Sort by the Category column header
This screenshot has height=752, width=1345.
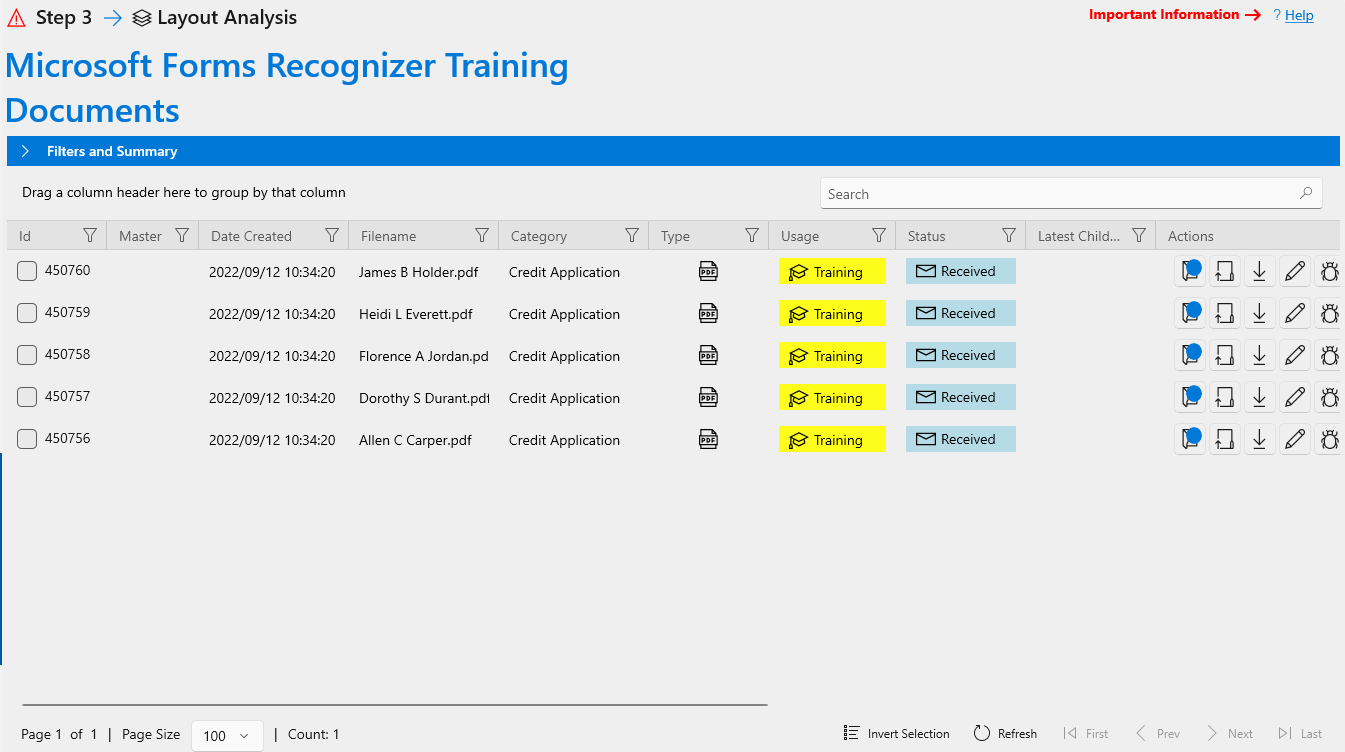click(539, 236)
